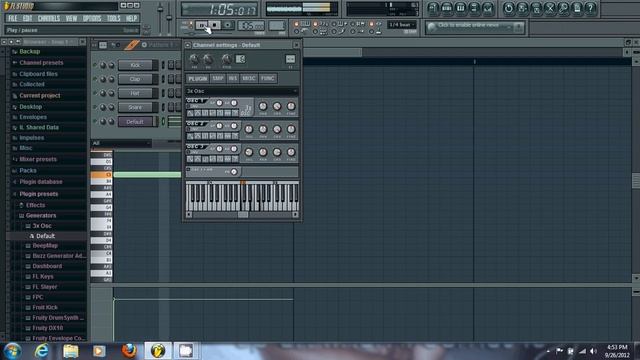The height and width of the screenshot is (360, 640).
Task: Select the Fruit Kick generator preset
Action: 45,307
